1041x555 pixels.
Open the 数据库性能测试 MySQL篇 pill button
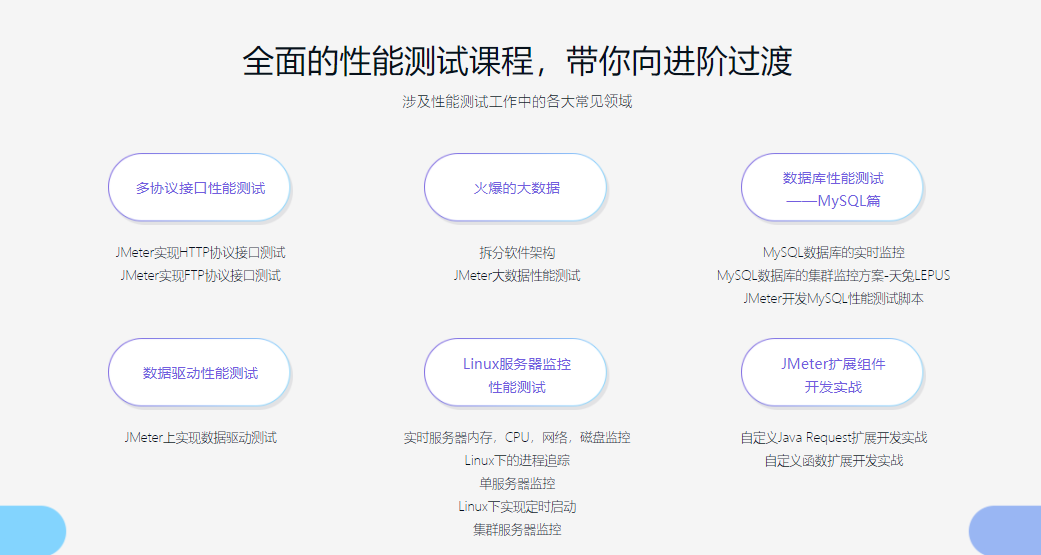point(832,189)
